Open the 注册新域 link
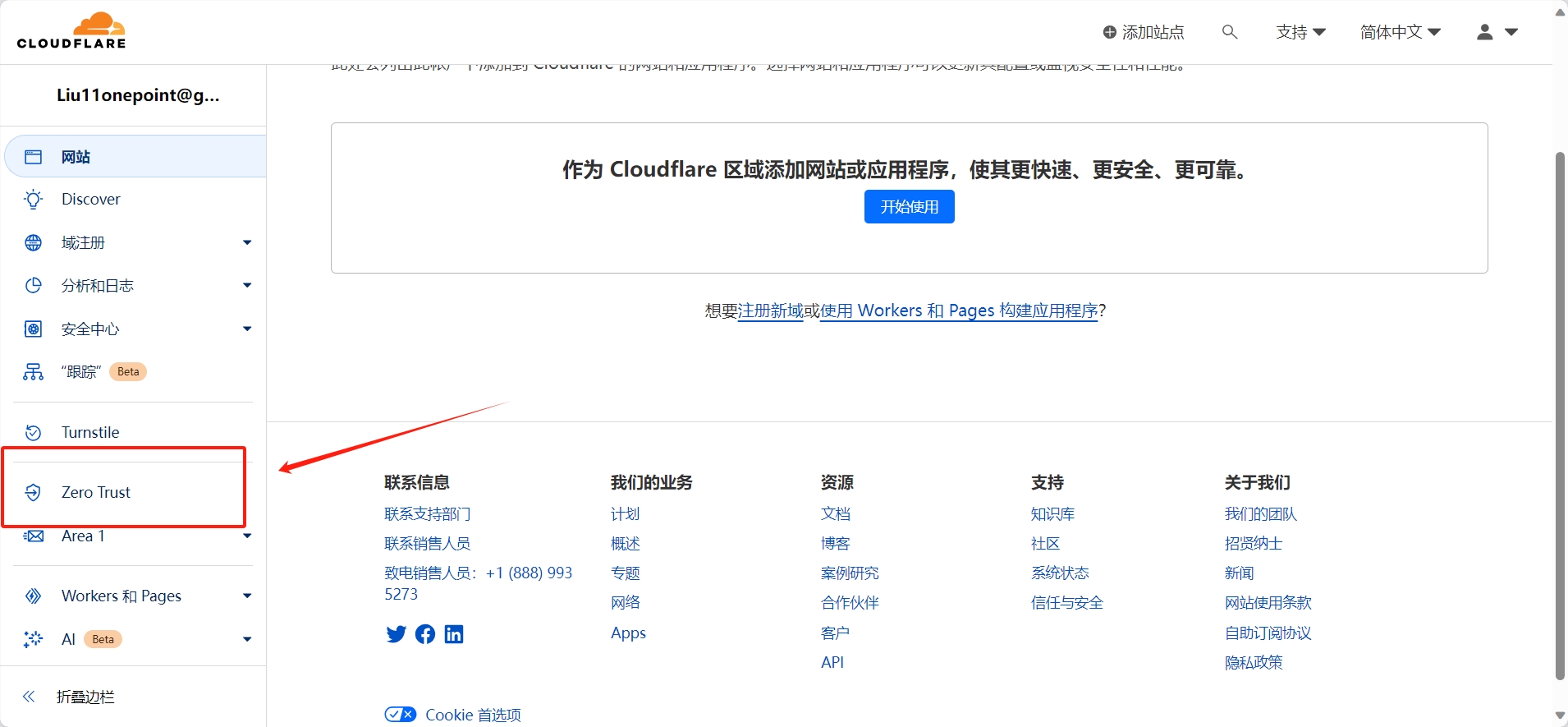 [x=770, y=311]
